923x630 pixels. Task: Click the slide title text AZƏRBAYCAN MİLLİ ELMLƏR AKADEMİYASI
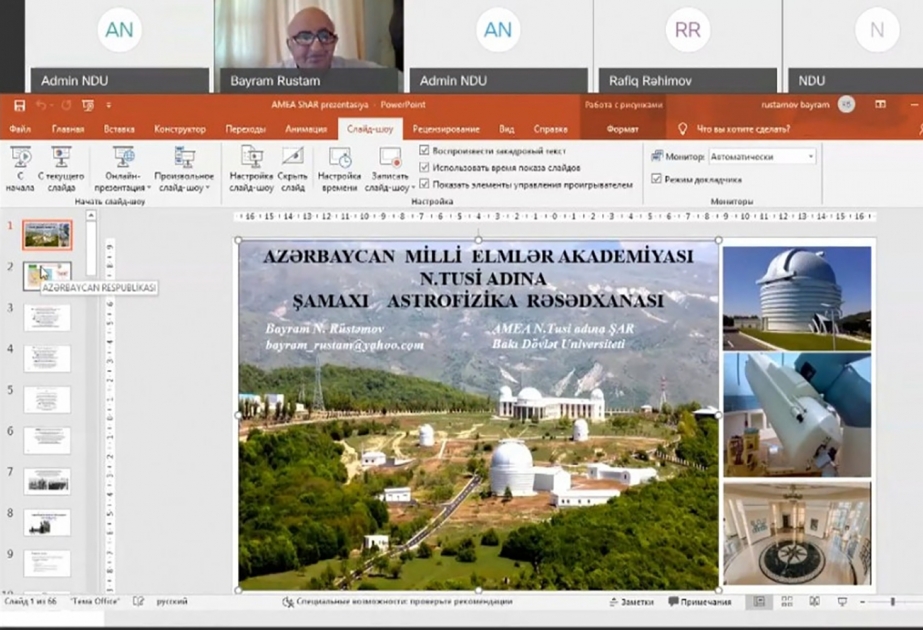tap(479, 256)
